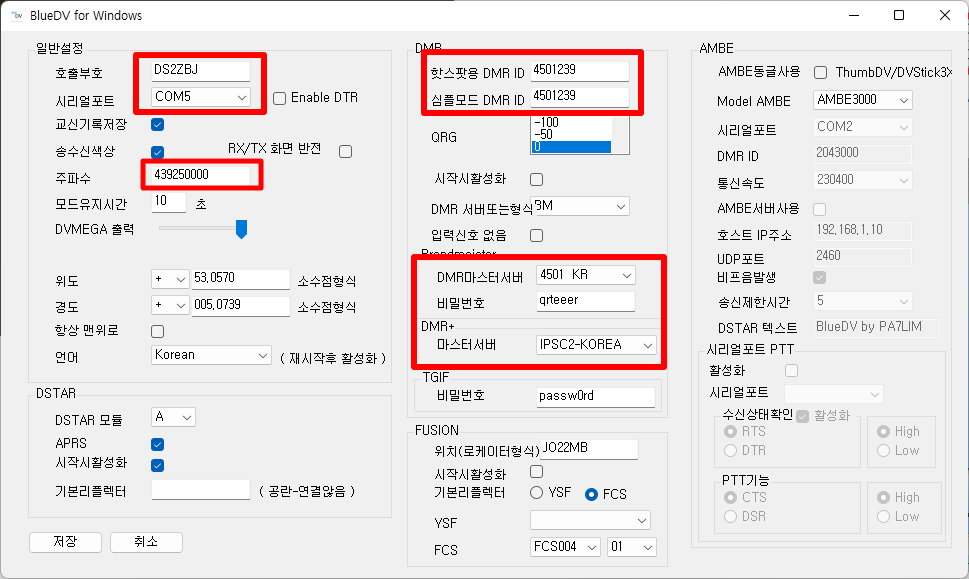Enable the 시리얼포트 PTT 활성화 checkbox

(791, 371)
